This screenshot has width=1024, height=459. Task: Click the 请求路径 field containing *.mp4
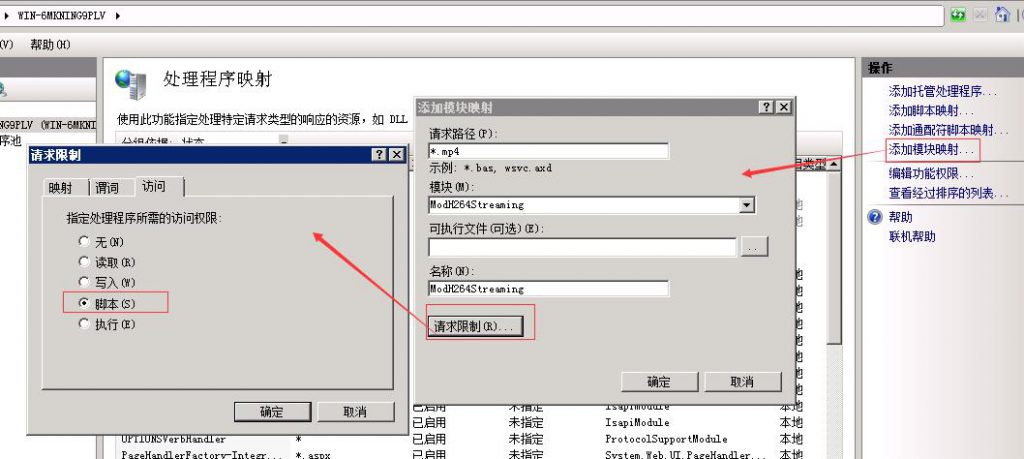(548, 151)
